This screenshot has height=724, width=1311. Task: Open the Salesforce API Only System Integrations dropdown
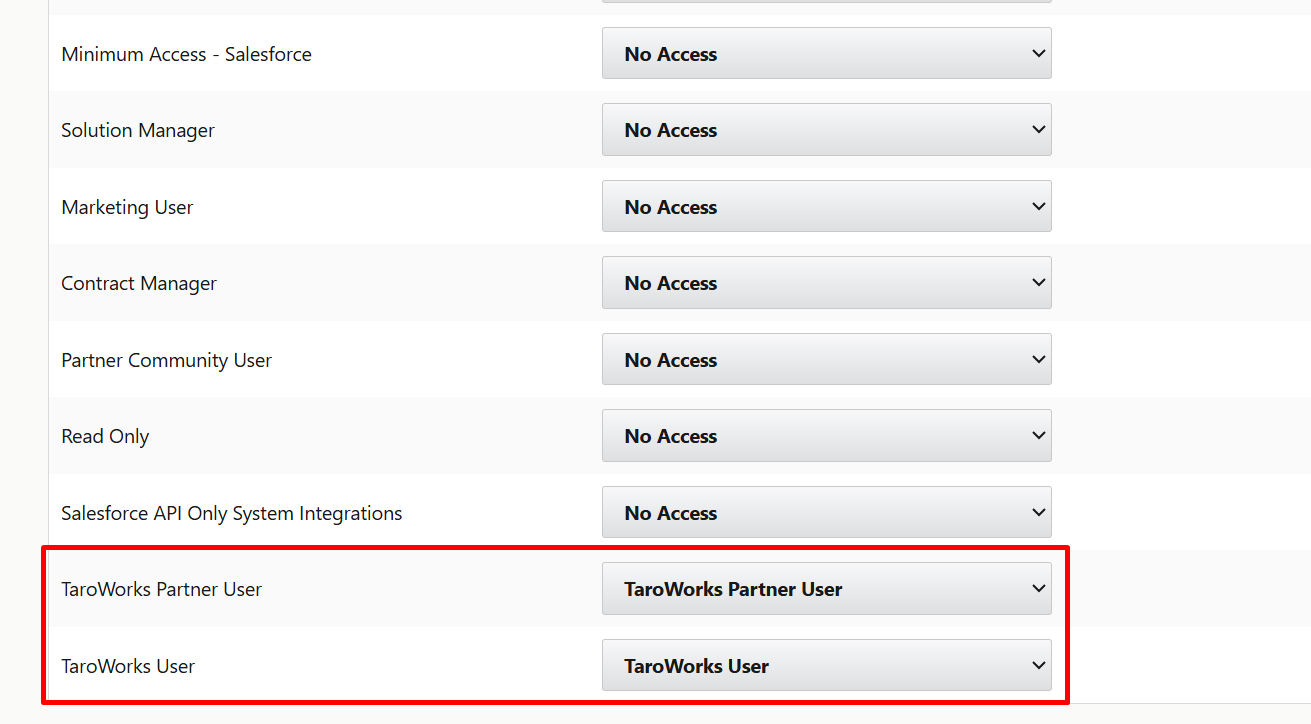tap(826, 513)
